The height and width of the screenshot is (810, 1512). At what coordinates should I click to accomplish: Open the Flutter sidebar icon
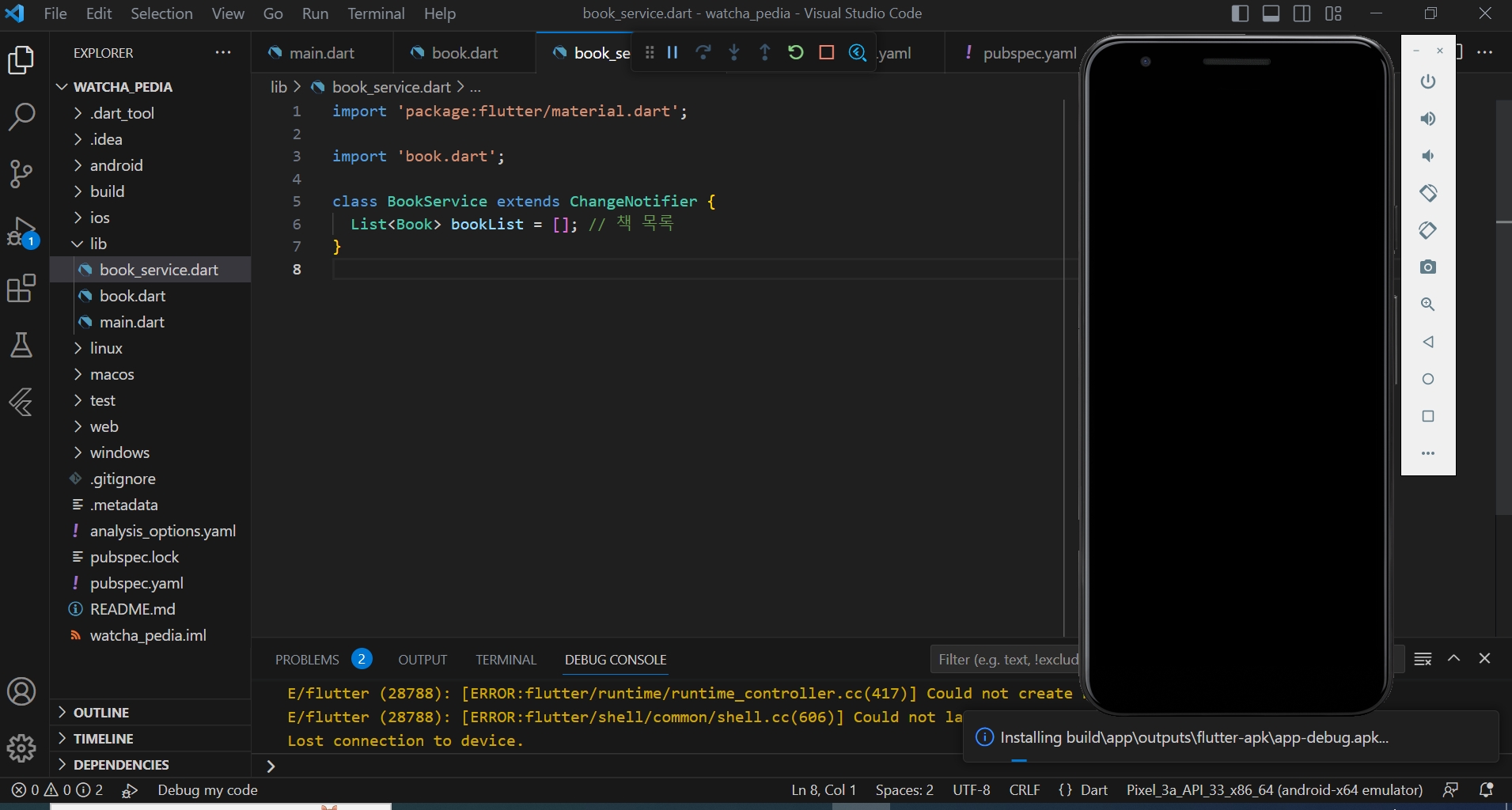21,402
